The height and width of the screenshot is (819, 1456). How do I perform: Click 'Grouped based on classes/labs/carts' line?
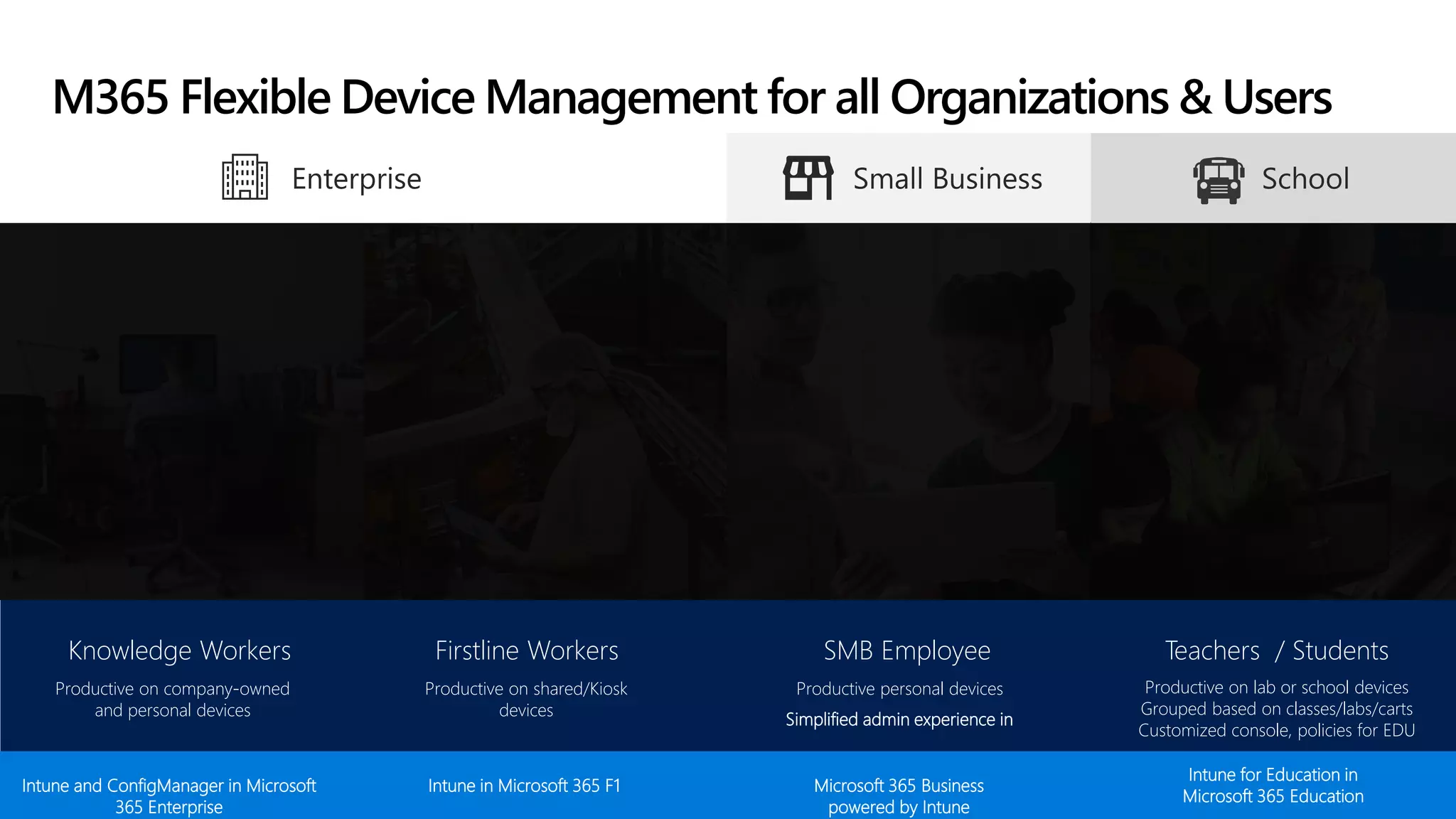click(x=1277, y=709)
